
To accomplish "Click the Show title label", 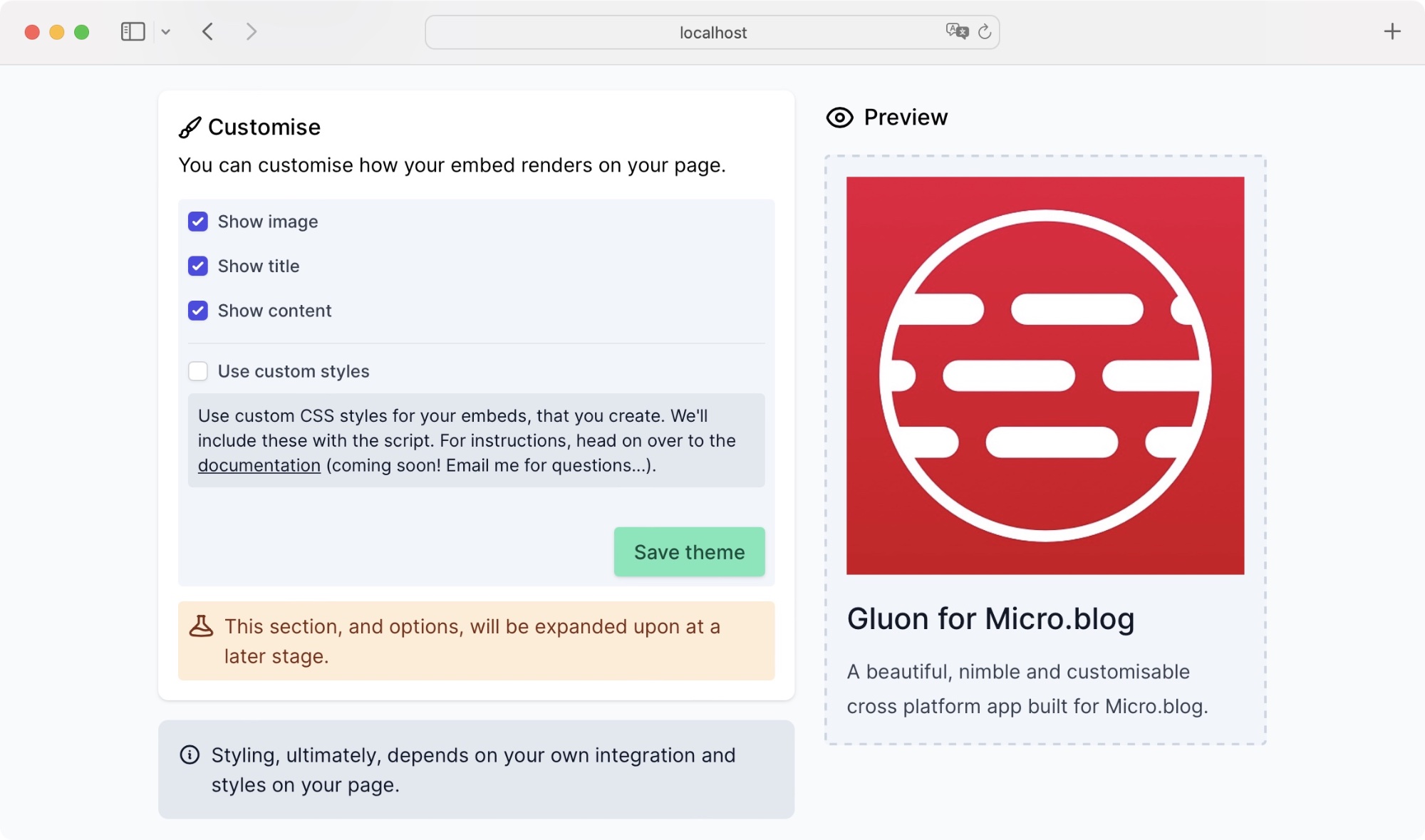I will click(x=259, y=266).
